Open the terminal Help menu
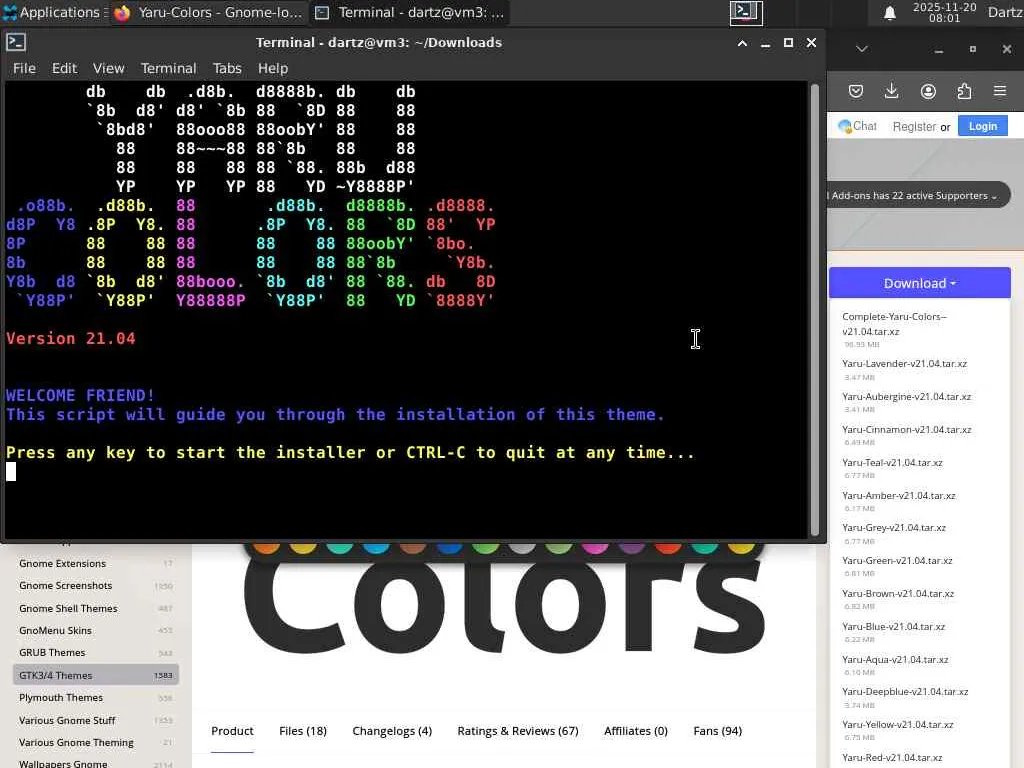1024x768 pixels. coord(272,68)
